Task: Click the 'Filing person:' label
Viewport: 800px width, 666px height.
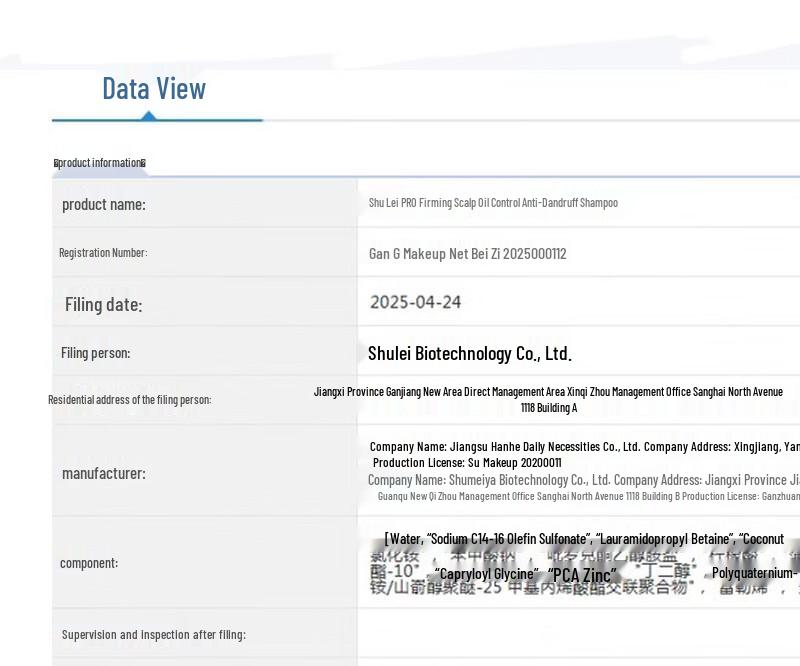Action: tap(95, 353)
